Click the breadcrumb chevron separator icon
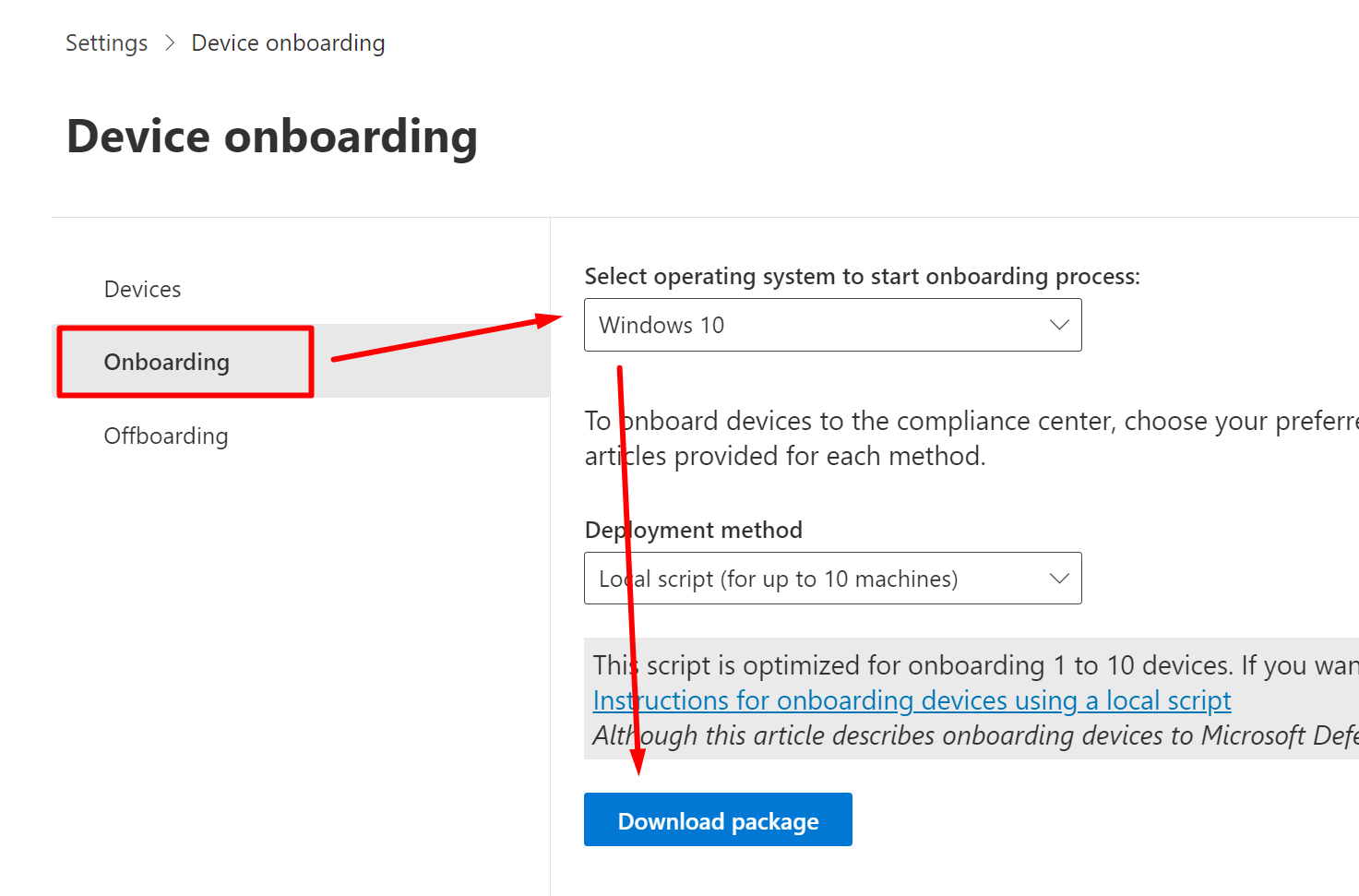Viewport: 1359px width, 896px height. pos(170,43)
